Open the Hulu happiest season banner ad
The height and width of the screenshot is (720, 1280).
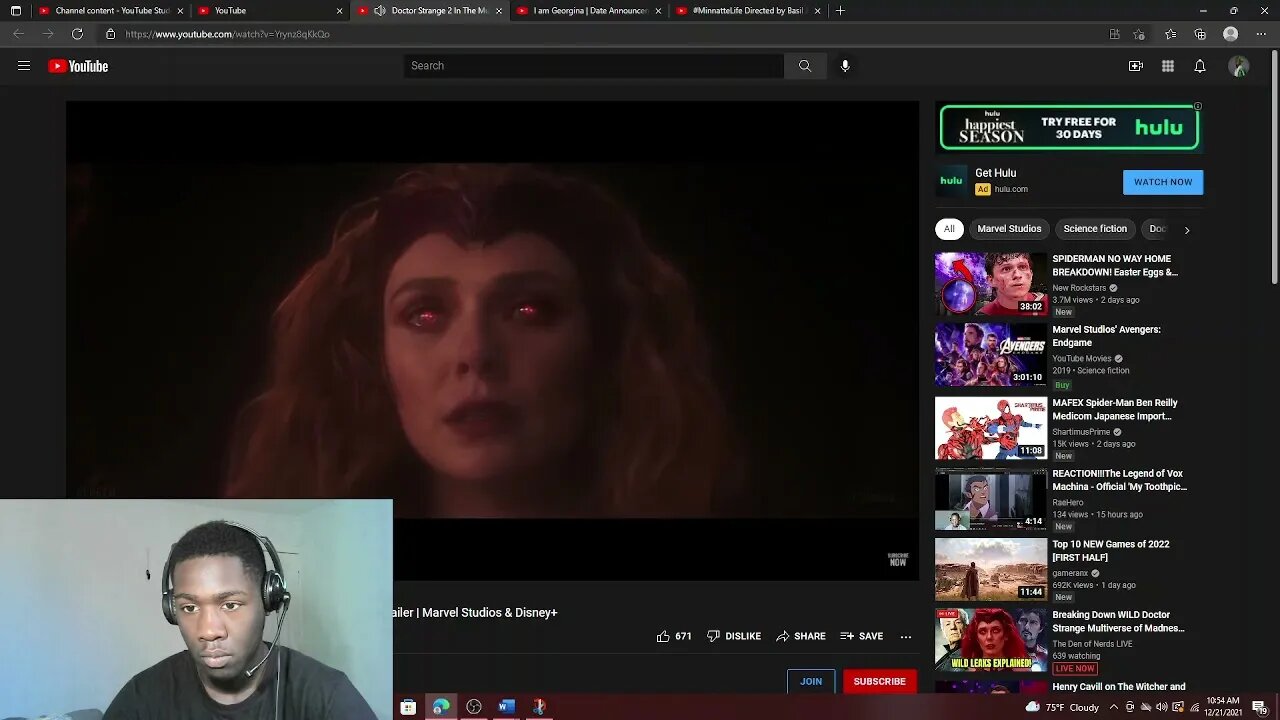tap(1069, 127)
